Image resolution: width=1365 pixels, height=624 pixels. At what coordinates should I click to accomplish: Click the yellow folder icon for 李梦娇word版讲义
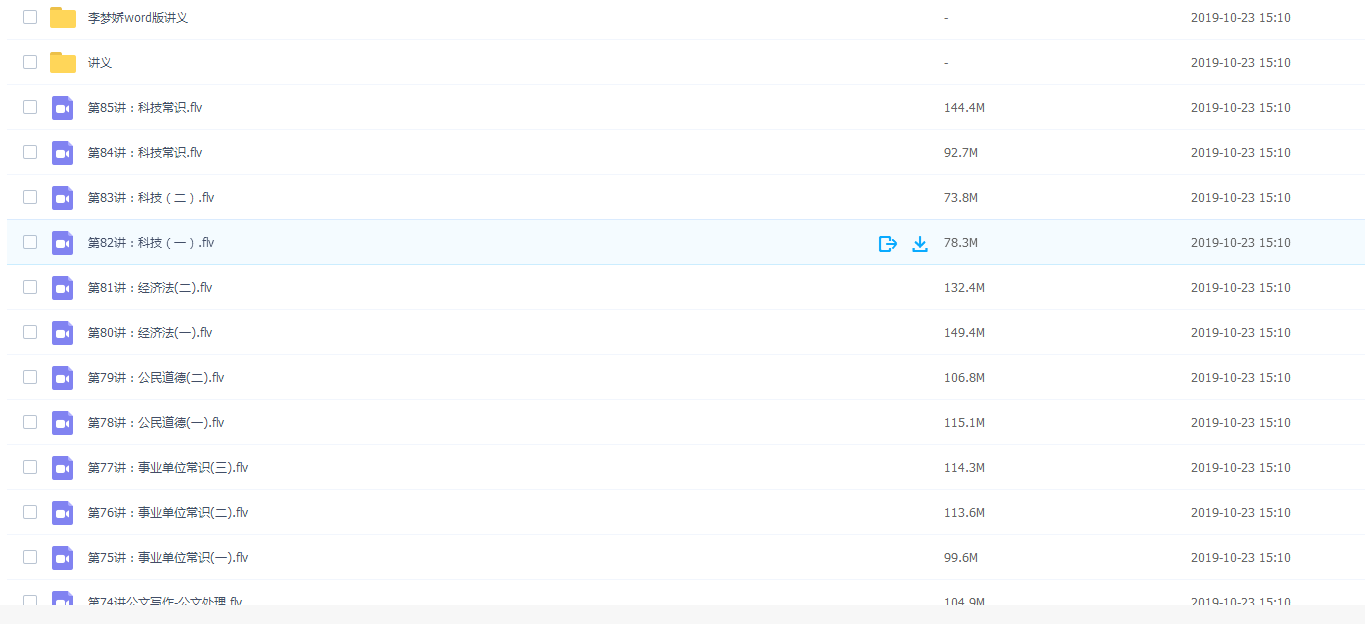(x=63, y=17)
